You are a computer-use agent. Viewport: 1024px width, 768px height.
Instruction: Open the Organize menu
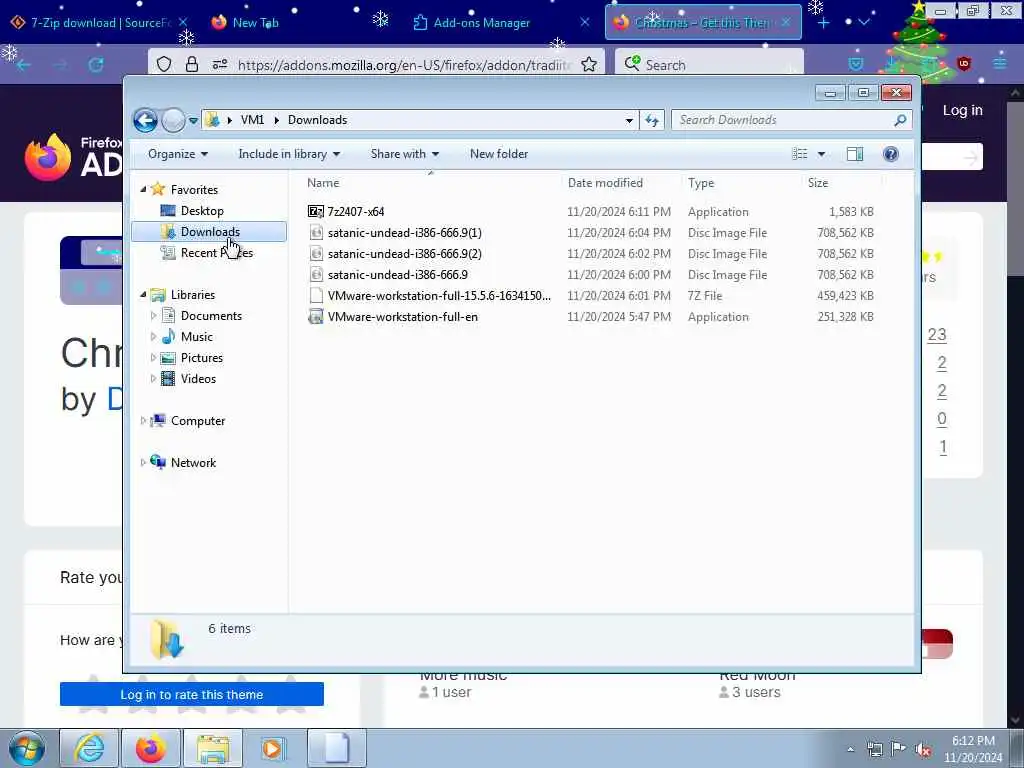coord(178,154)
